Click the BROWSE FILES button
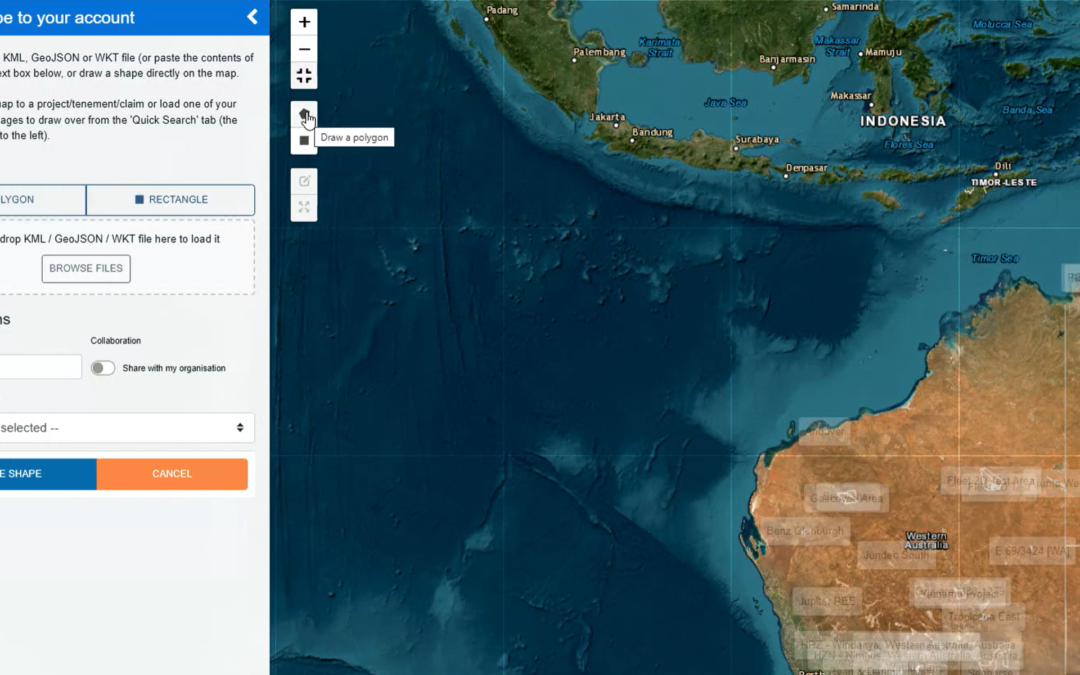This screenshot has height=675, width=1080. tap(85, 268)
